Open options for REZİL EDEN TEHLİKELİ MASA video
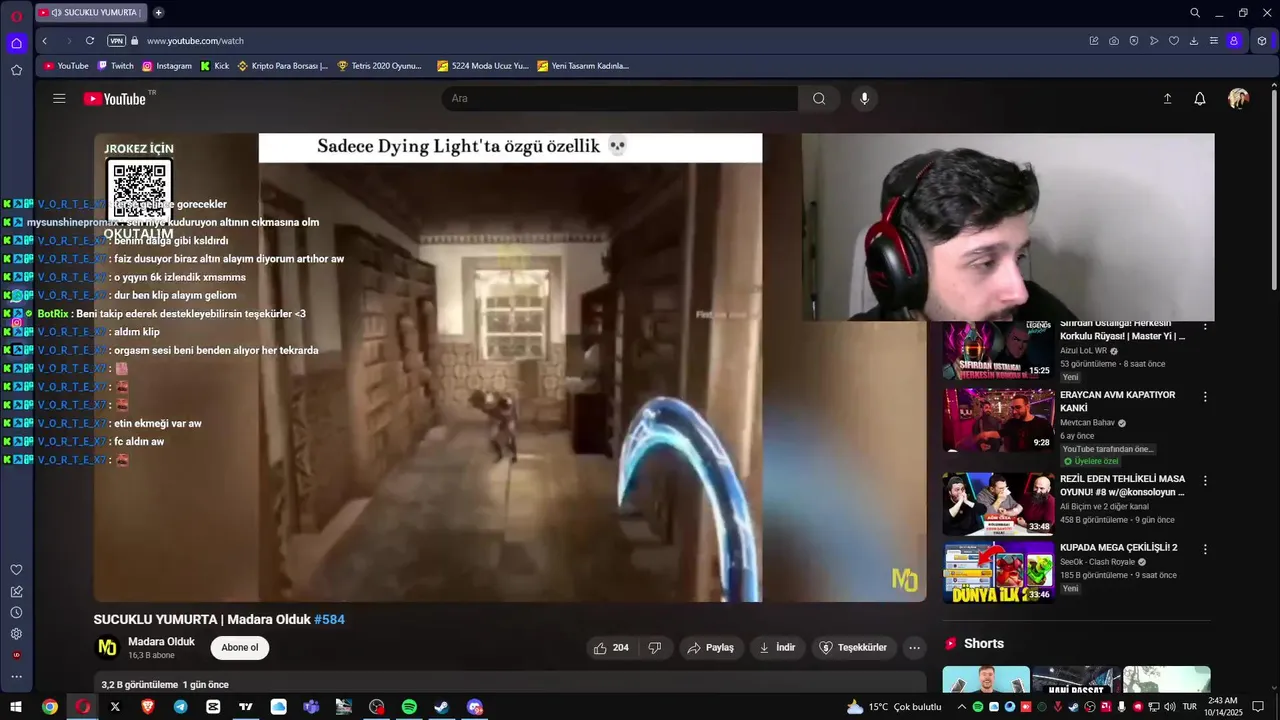This screenshot has width=1280, height=720. click(1205, 481)
